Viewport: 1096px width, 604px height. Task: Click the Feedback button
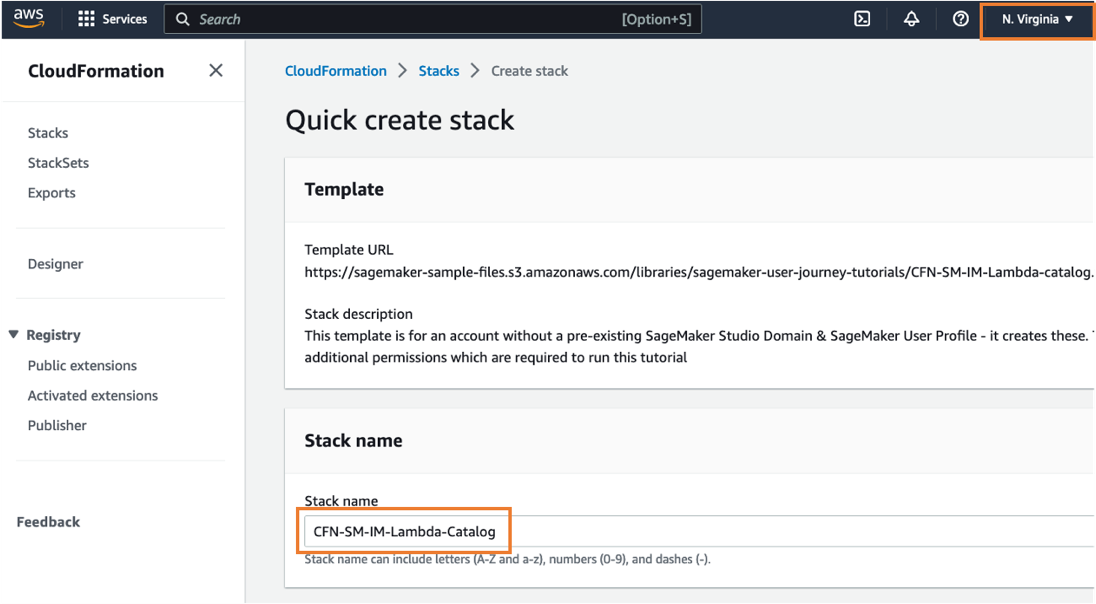48,521
